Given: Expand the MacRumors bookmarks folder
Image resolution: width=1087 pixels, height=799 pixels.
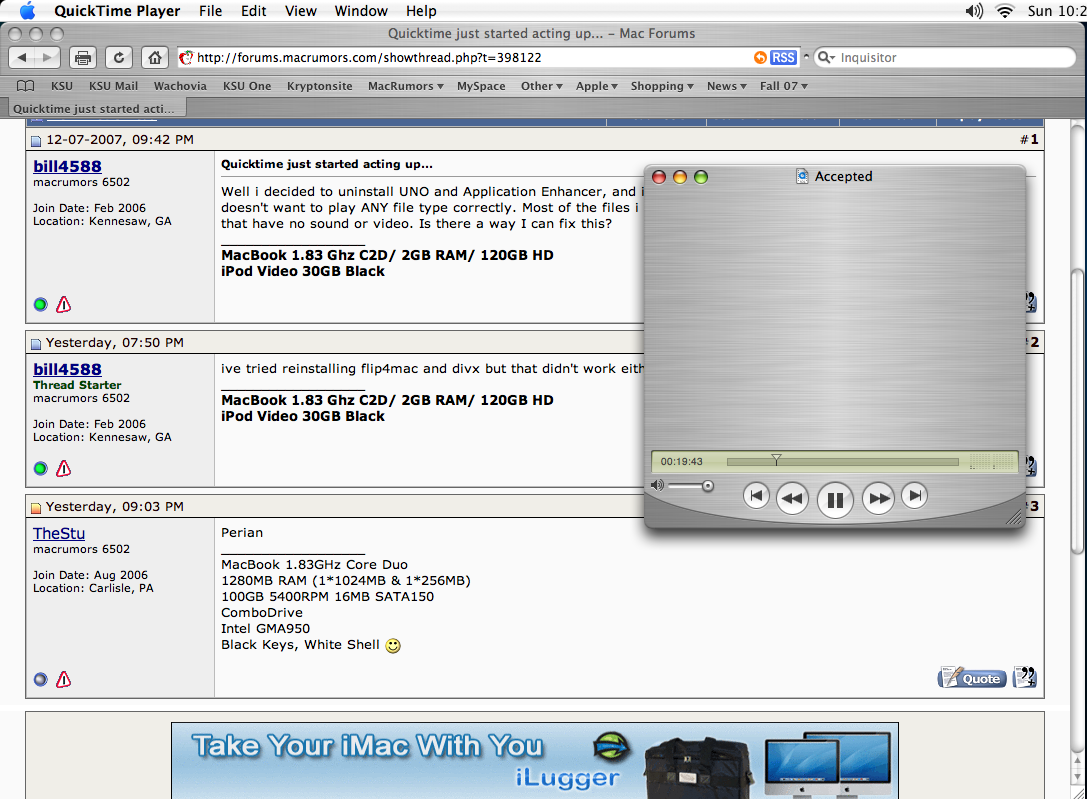Looking at the screenshot, I should (406, 86).
